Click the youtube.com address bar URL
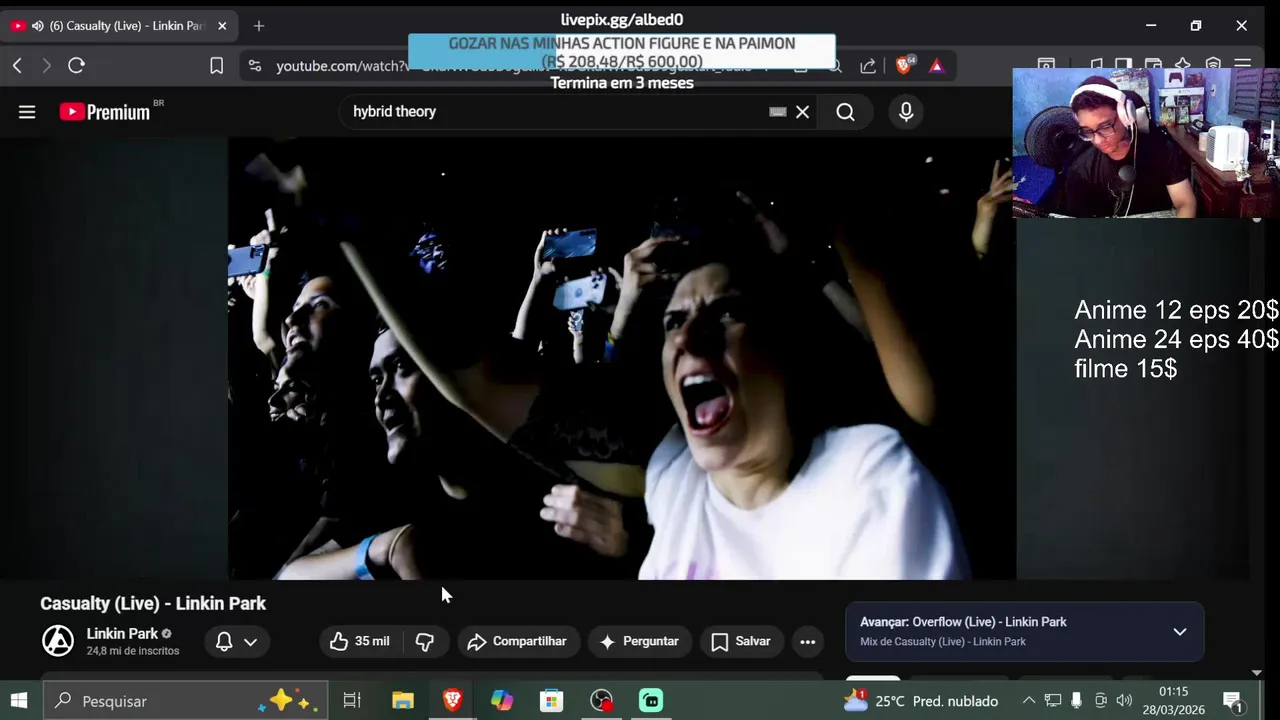Image resolution: width=1280 pixels, height=720 pixels. click(342, 66)
